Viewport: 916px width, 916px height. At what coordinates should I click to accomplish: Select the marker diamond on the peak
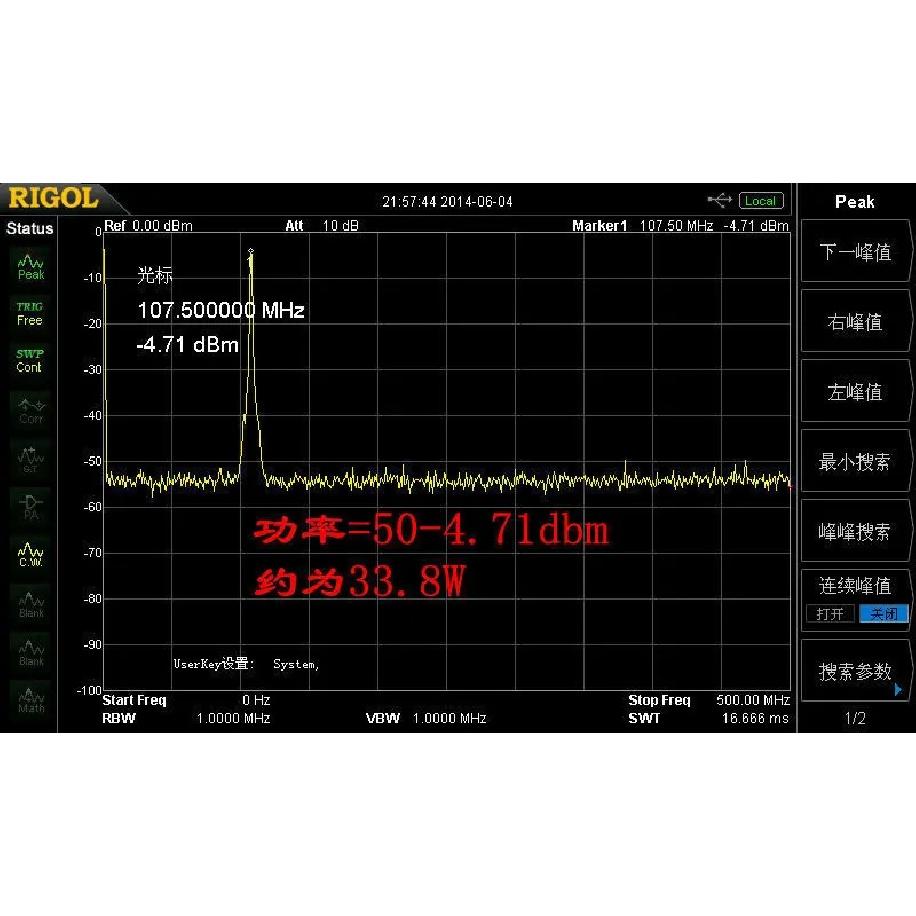251,251
